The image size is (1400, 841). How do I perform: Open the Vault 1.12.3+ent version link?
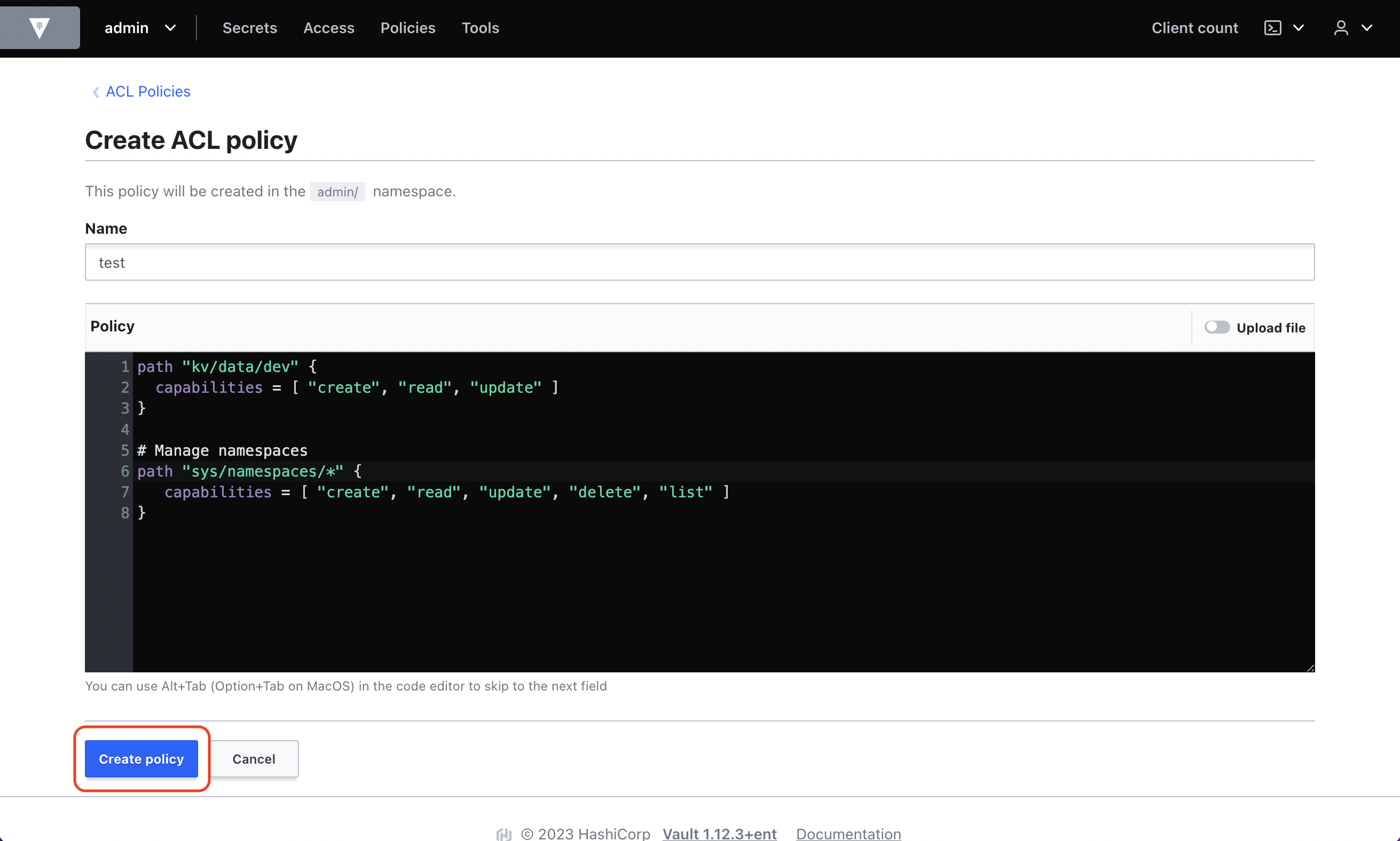(x=720, y=834)
